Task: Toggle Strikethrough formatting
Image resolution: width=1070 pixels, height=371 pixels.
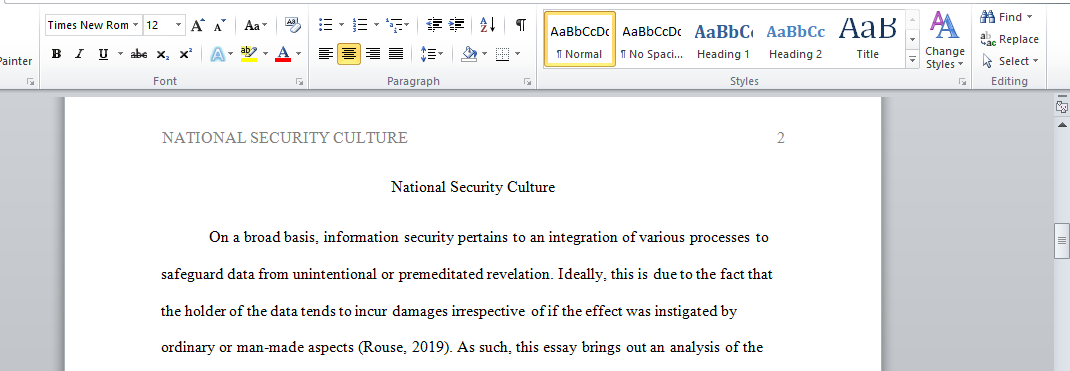Action: (x=139, y=54)
